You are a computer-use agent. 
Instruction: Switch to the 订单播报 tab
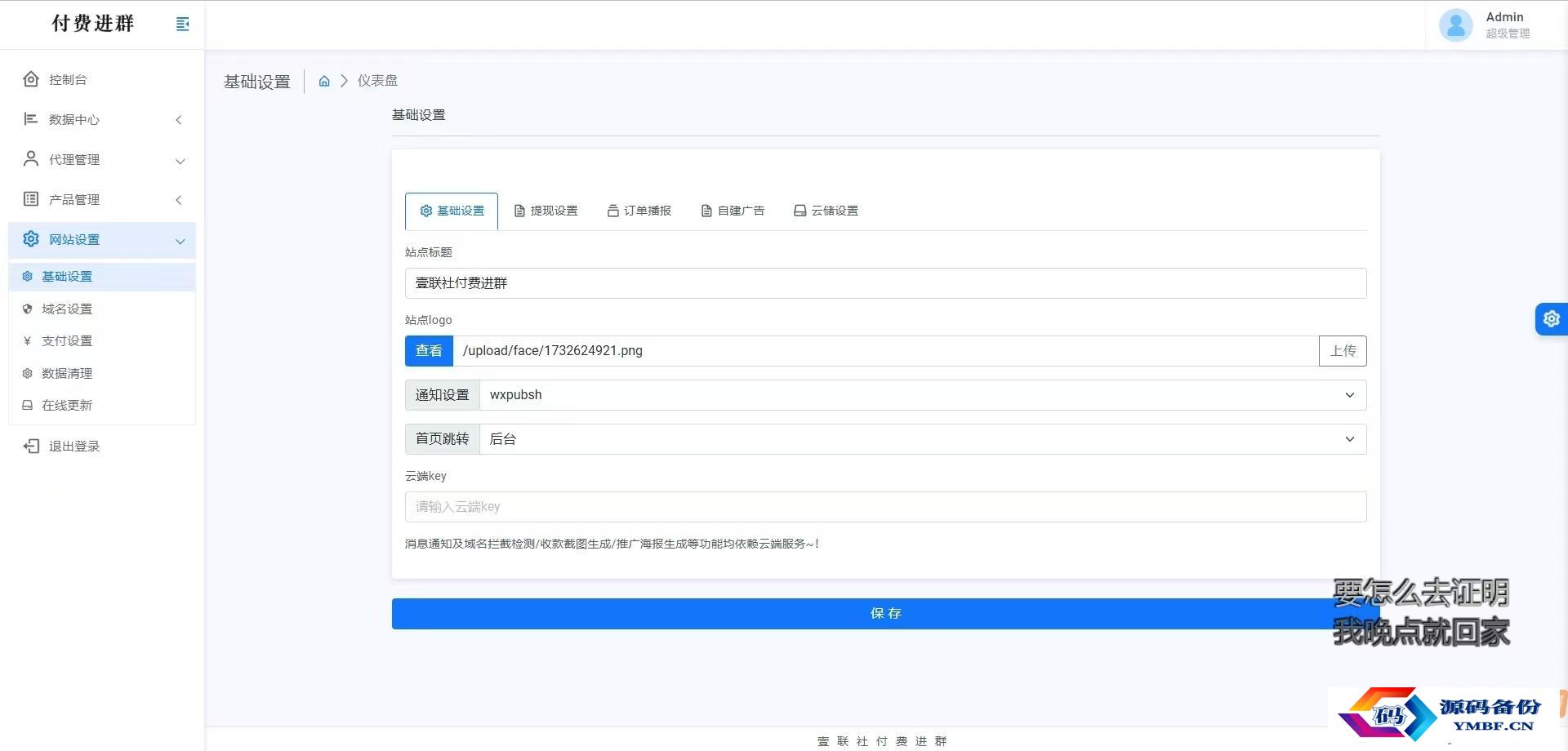(639, 211)
